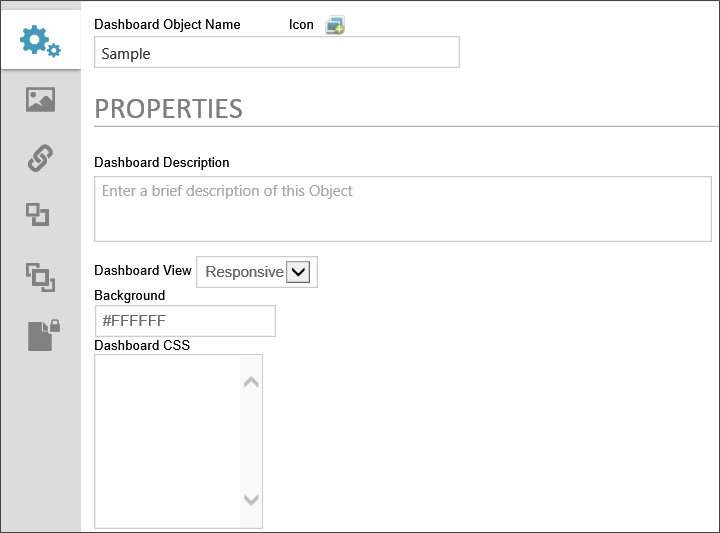This screenshot has height=533, width=720.
Task: Click the Dashboard CSS label
Action: click(141, 345)
